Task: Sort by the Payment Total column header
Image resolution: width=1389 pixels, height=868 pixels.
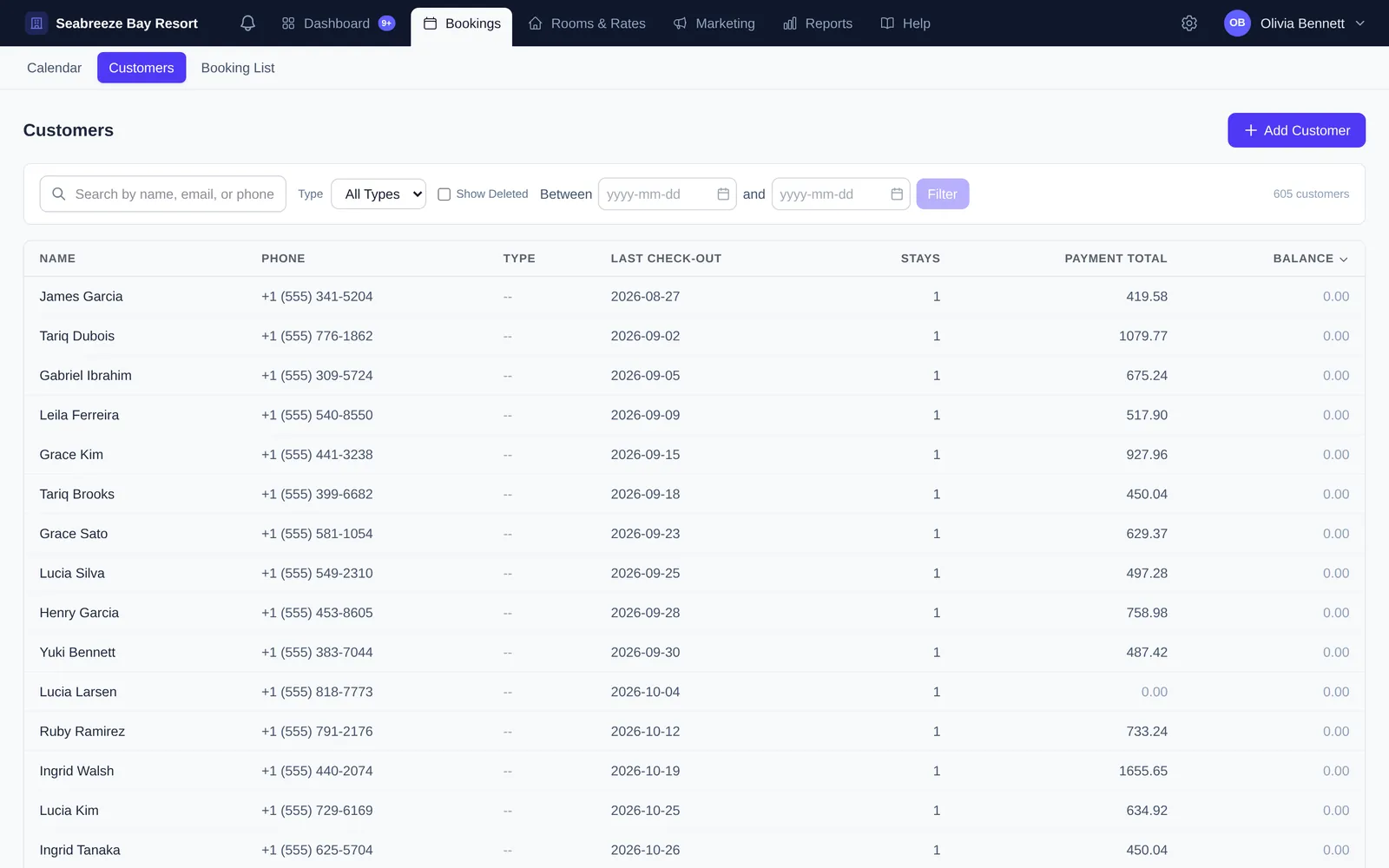Action: (1116, 259)
